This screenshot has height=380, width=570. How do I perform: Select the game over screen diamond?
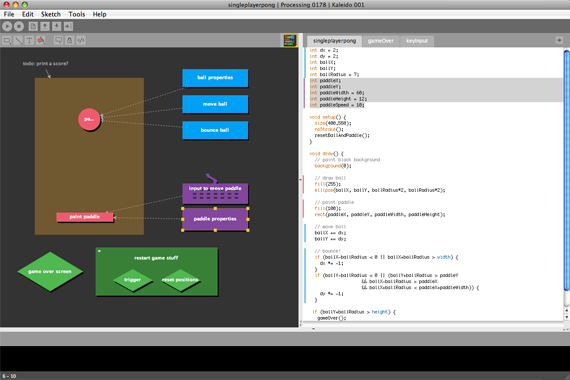[50, 271]
